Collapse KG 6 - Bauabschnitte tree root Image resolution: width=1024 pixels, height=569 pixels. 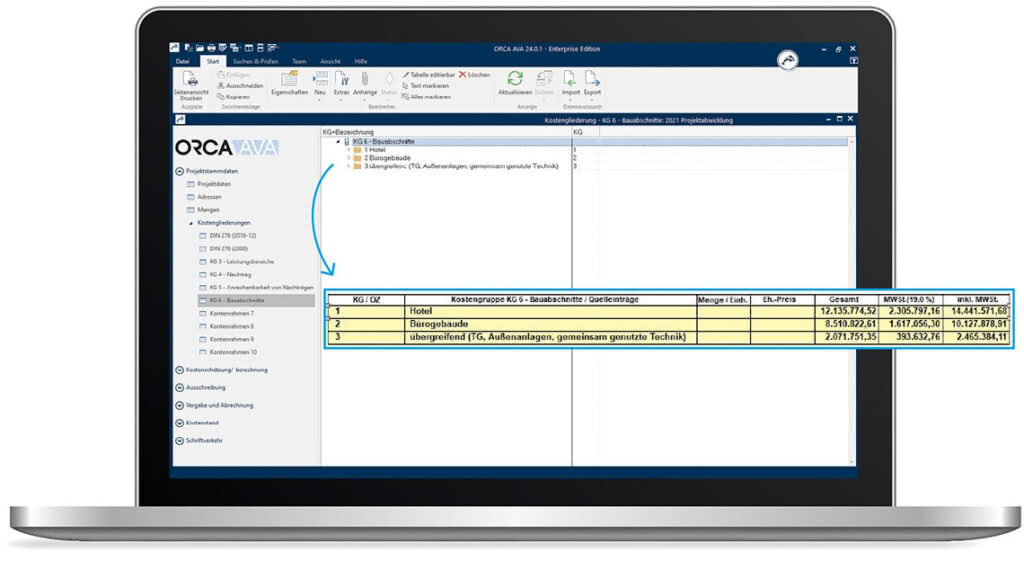click(338, 142)
